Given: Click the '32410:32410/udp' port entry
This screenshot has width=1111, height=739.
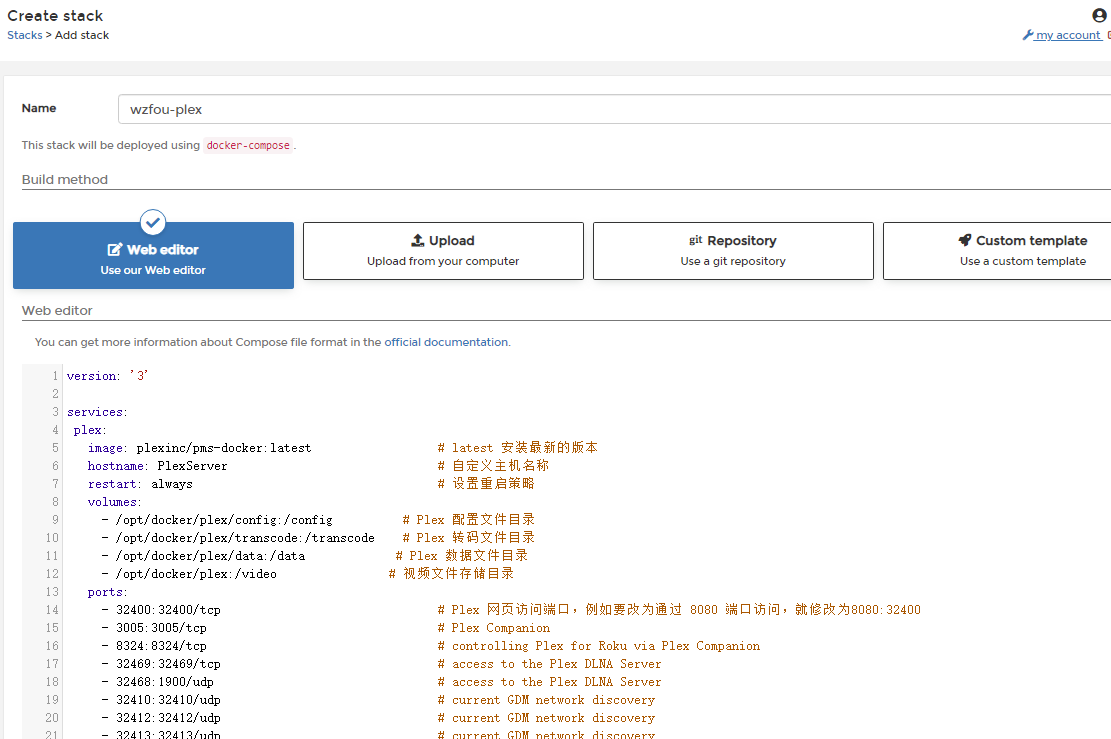Looking at the screenshot, I should click(168, 700).
